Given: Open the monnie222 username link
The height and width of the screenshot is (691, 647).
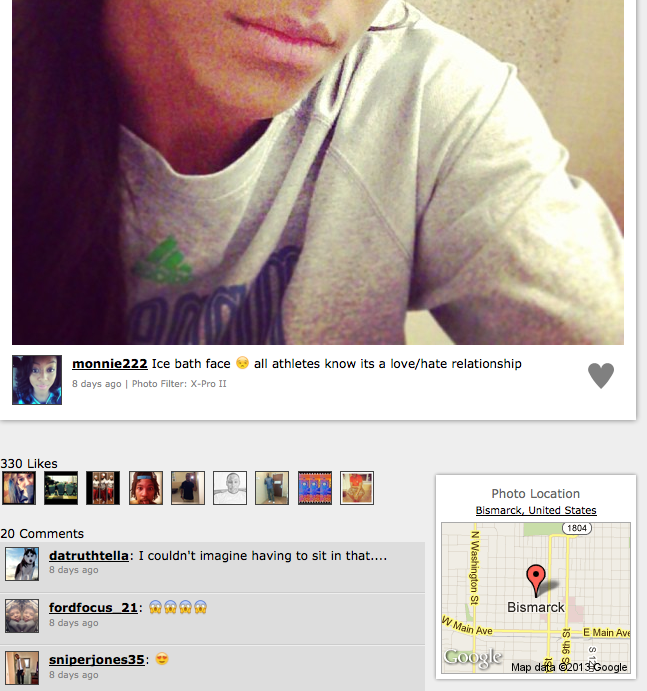Looking at the screenshot, I should click(110, 364).
